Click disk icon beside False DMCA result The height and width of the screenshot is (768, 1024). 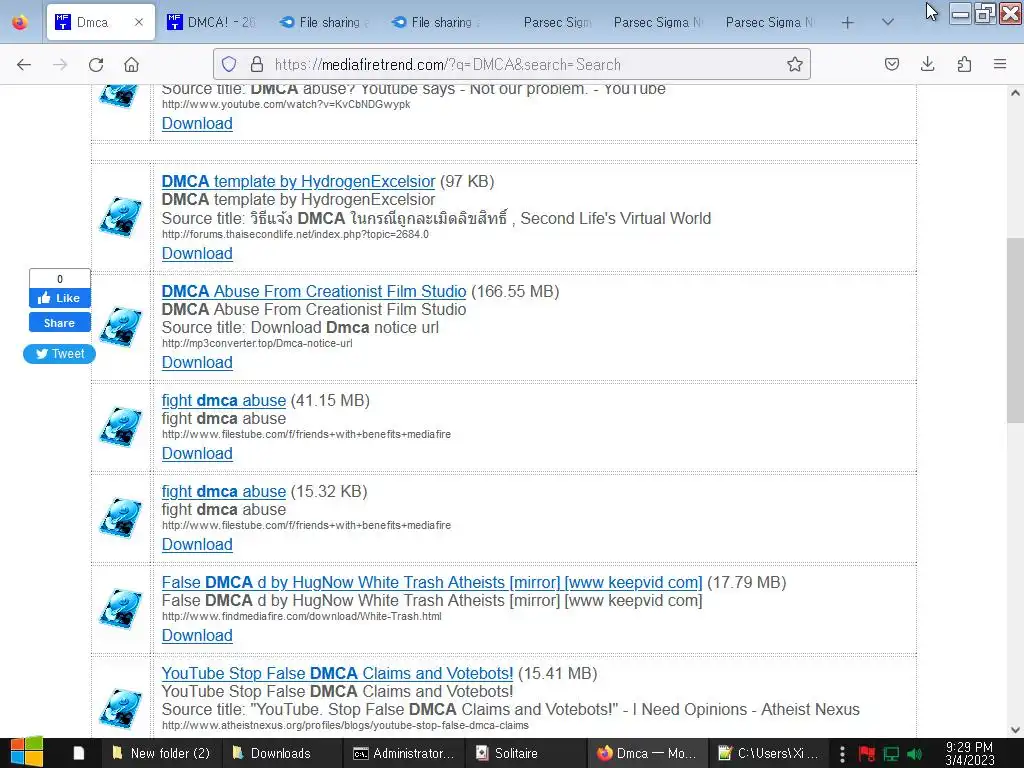pos(121,609)
